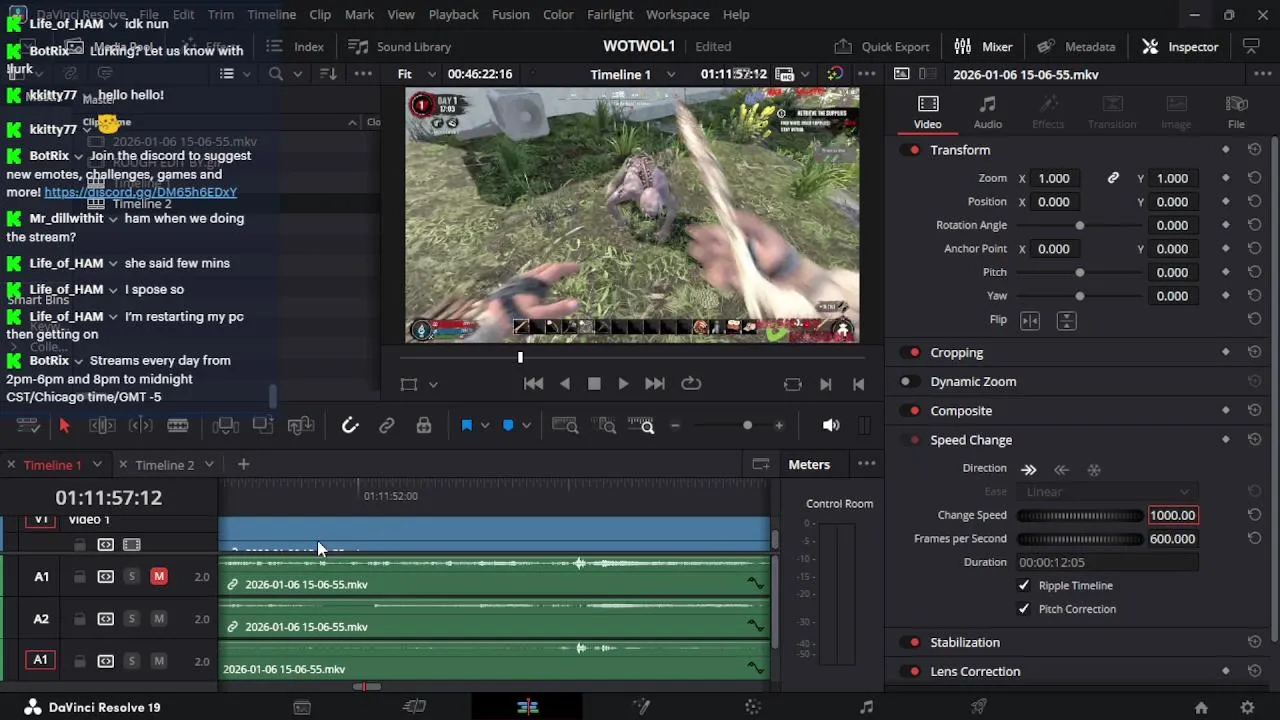This screenshot has height=720, width=1280.
Task: Click the blue flag icon
Action: (466, 426)
